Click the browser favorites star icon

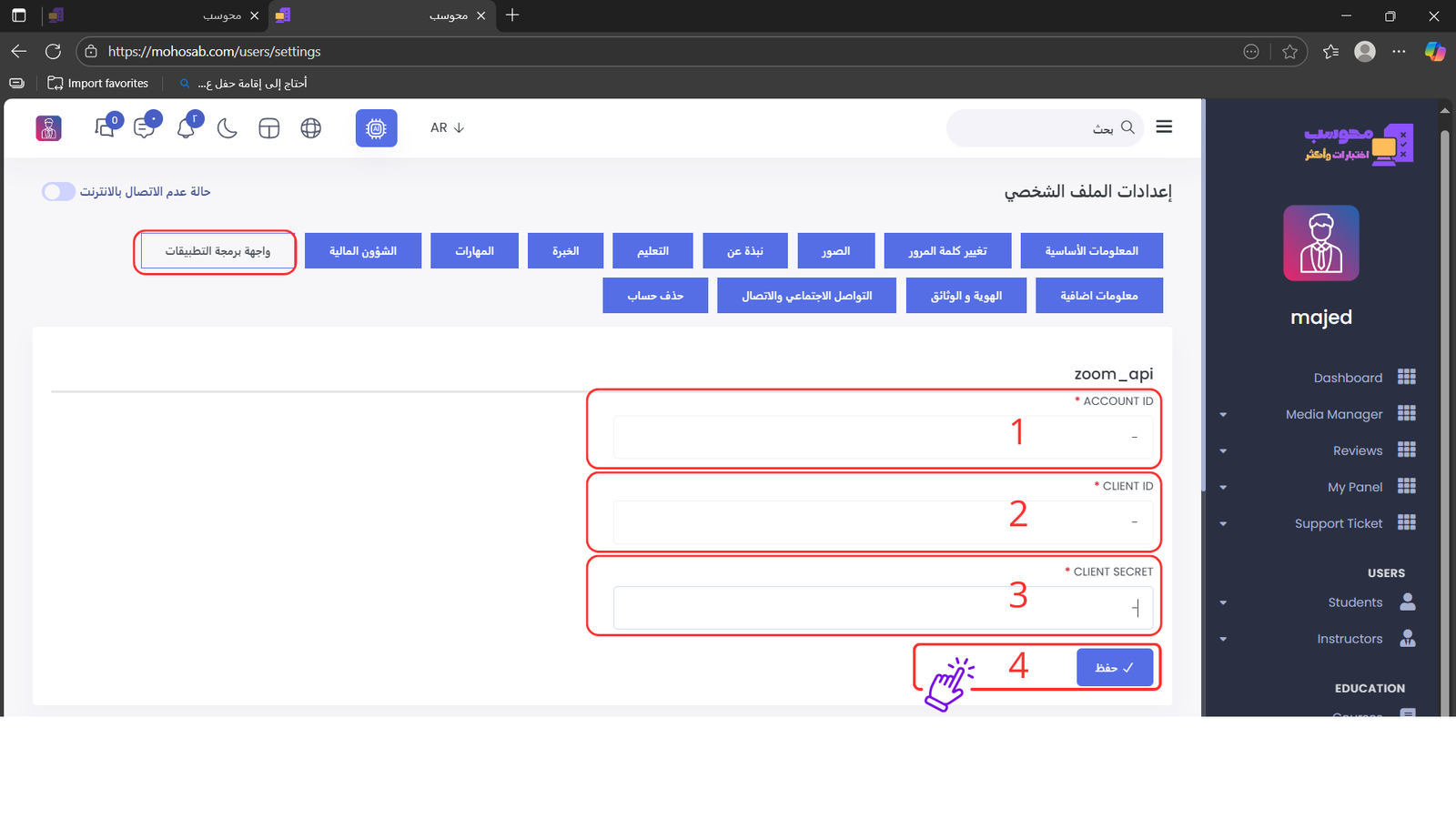[x=1289, y=52]
